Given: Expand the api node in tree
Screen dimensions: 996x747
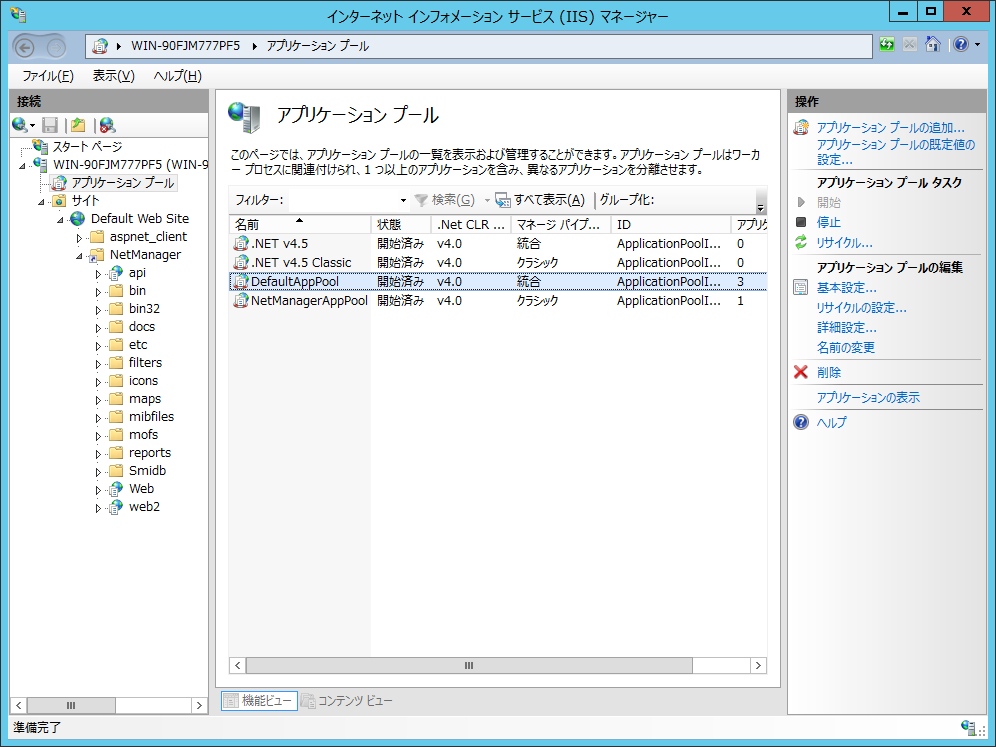Looking at the screenshot, I should [98, 274].
